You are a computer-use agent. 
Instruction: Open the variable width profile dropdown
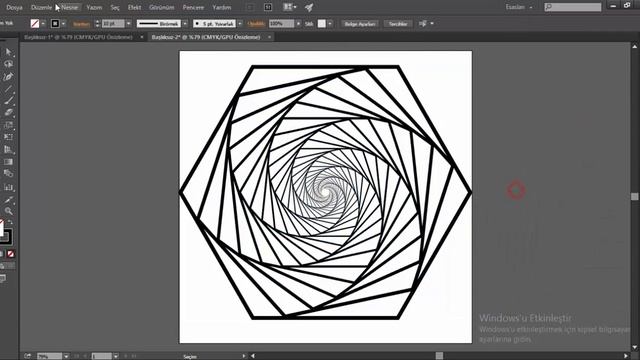click(x=185, y=24)
